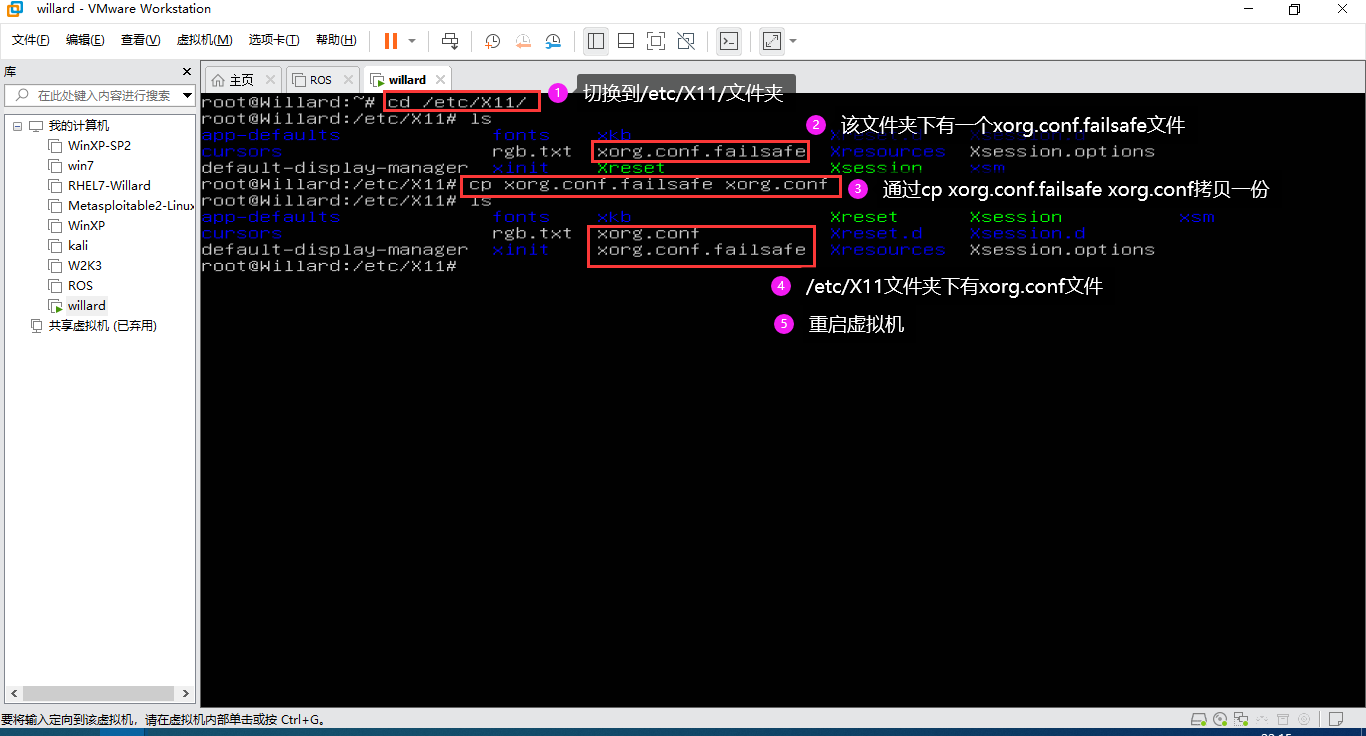The image size is (1366, 736).
Task: Open the 帮助(H) menu
Action: click(336, 40)
